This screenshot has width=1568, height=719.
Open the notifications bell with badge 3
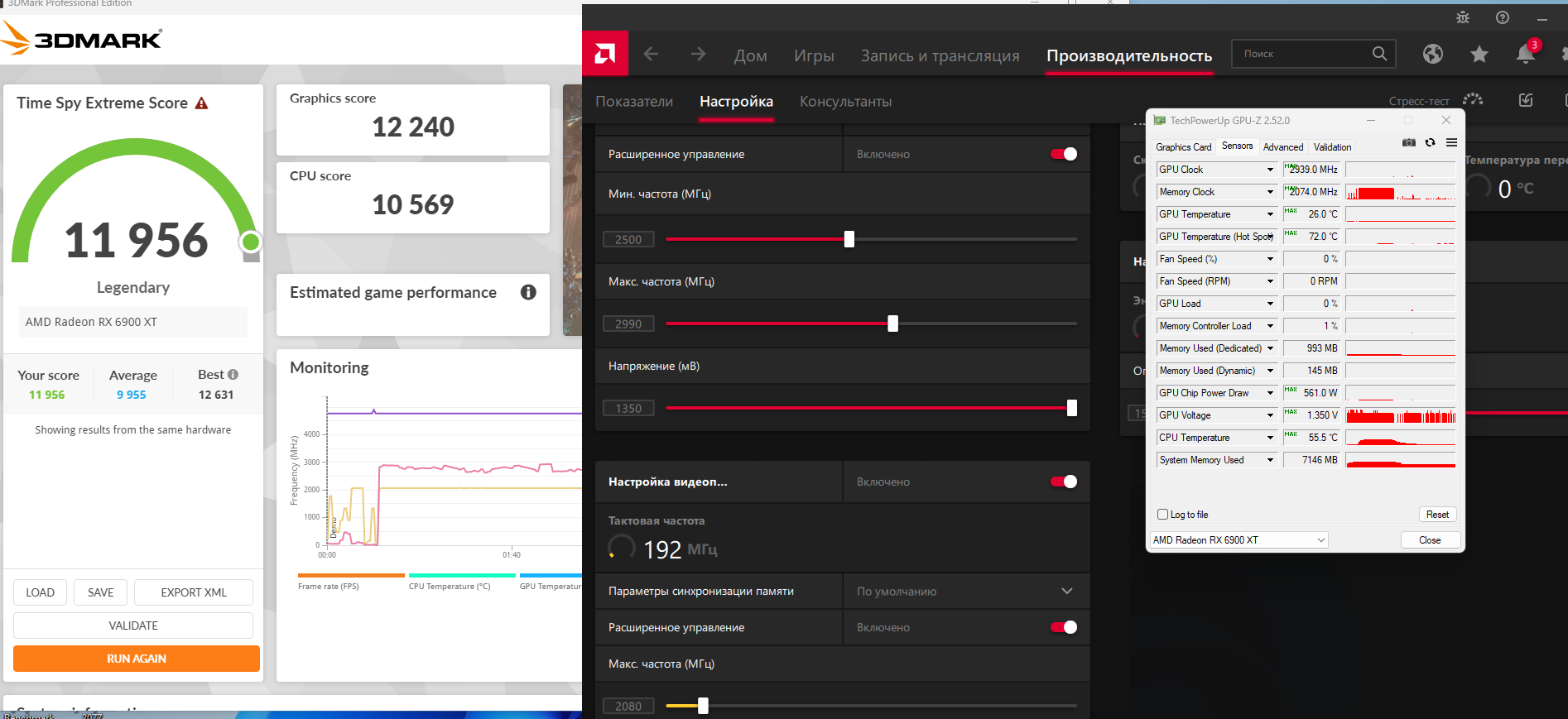tap(1526, 53)
